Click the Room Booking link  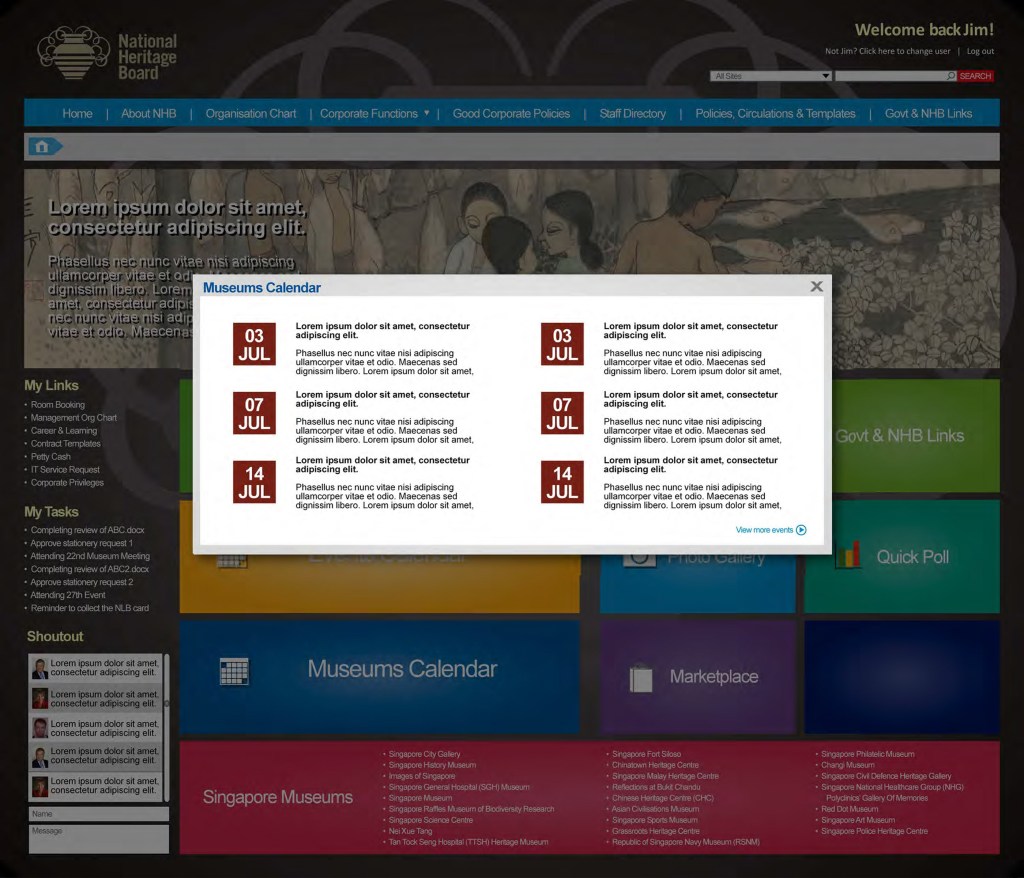pos(58,405)
